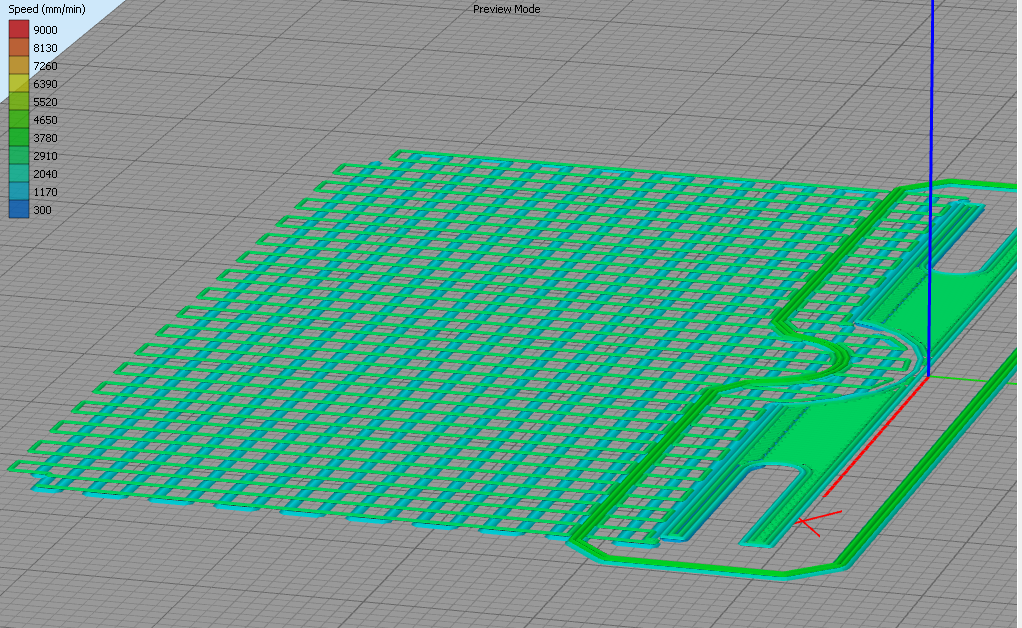The image size is (1022, 628).
Task: Click the 3780 green speed swatch
Action: (x=19, y=137)
